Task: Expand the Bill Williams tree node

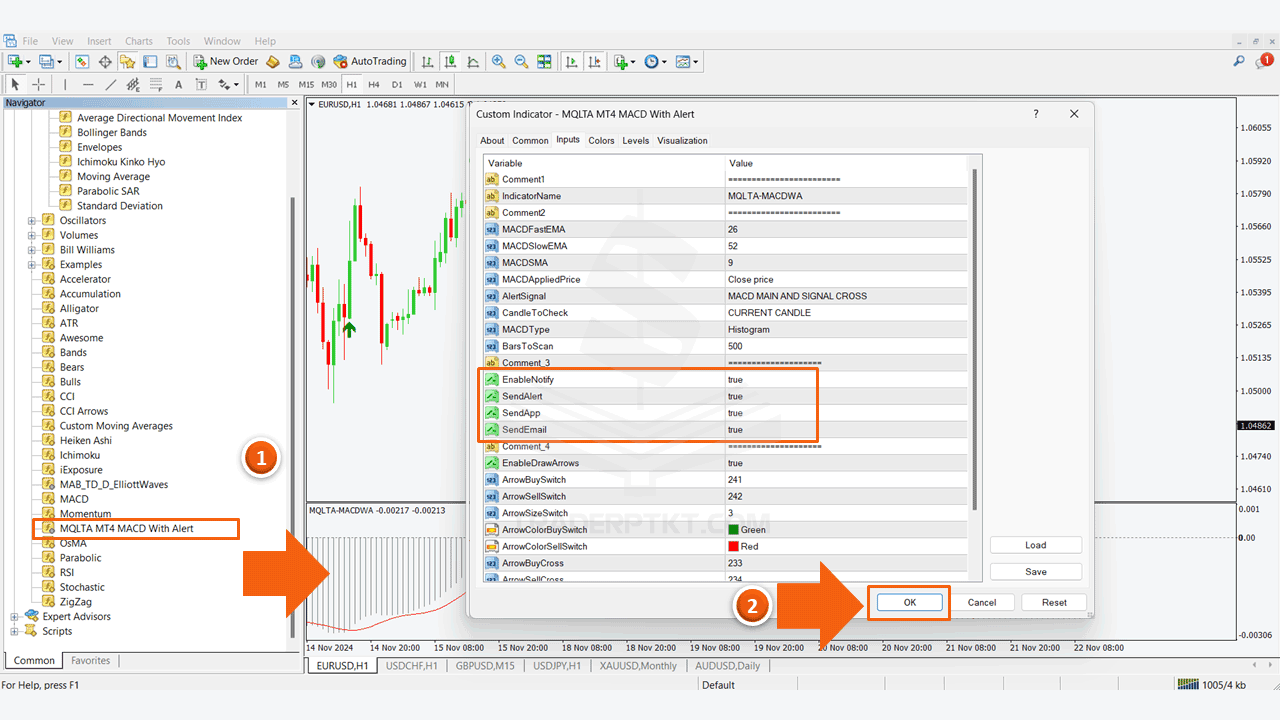Action: [32, 250]
